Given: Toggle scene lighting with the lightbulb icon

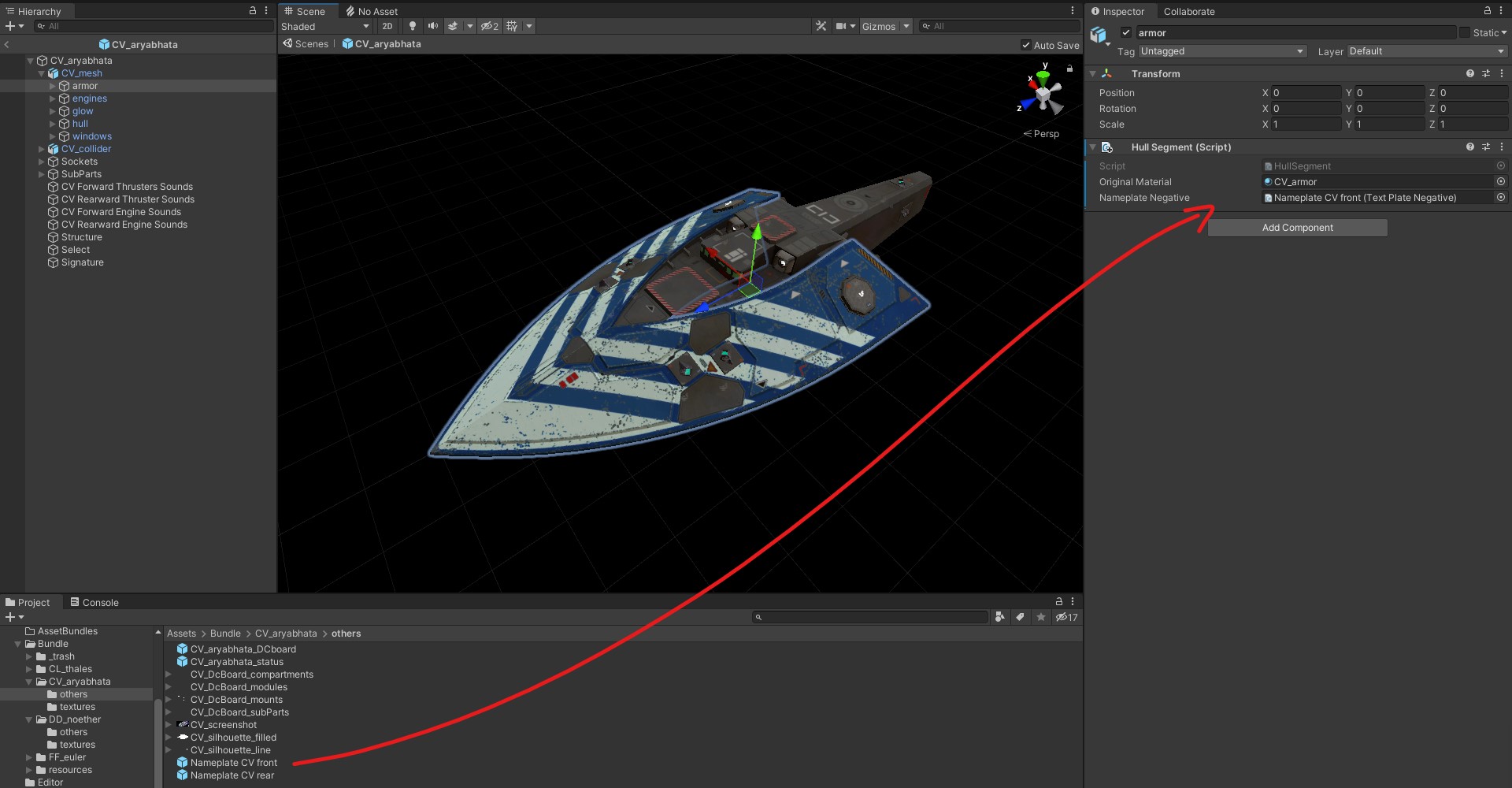Looking at the screenshot, I should pyautogui.click(x=412, y=26).
